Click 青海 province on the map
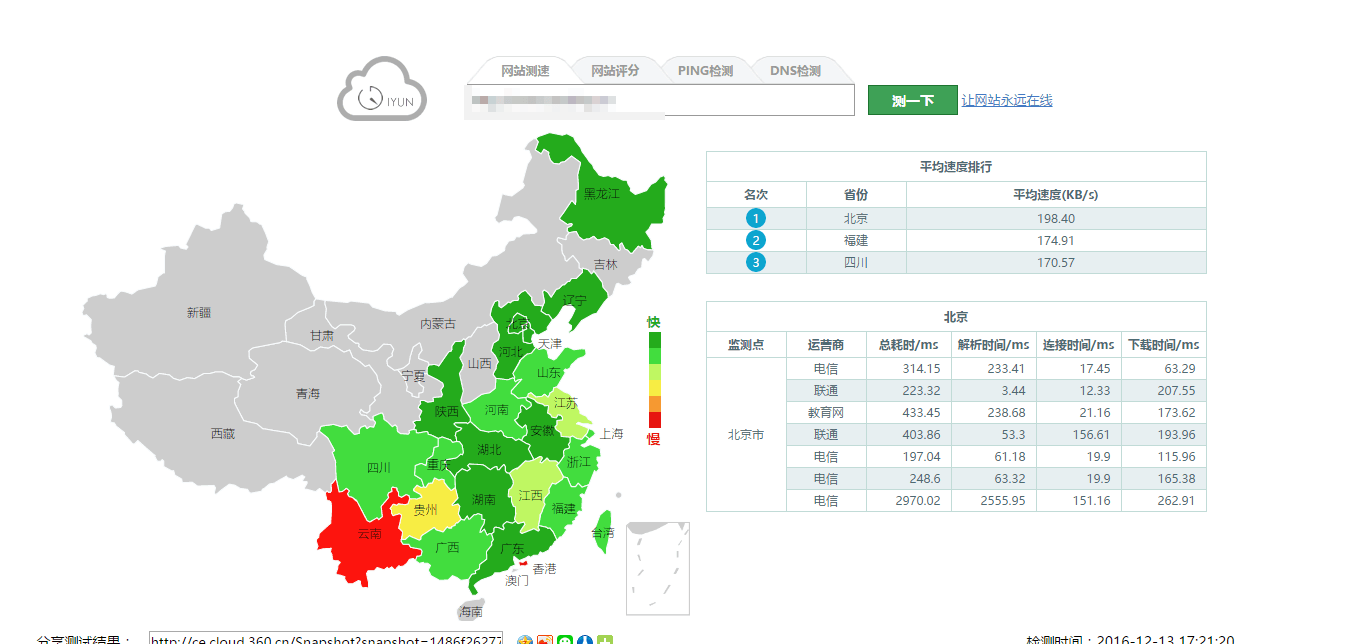This screenshot has width=1366, height=644. (x=308, y=394)
